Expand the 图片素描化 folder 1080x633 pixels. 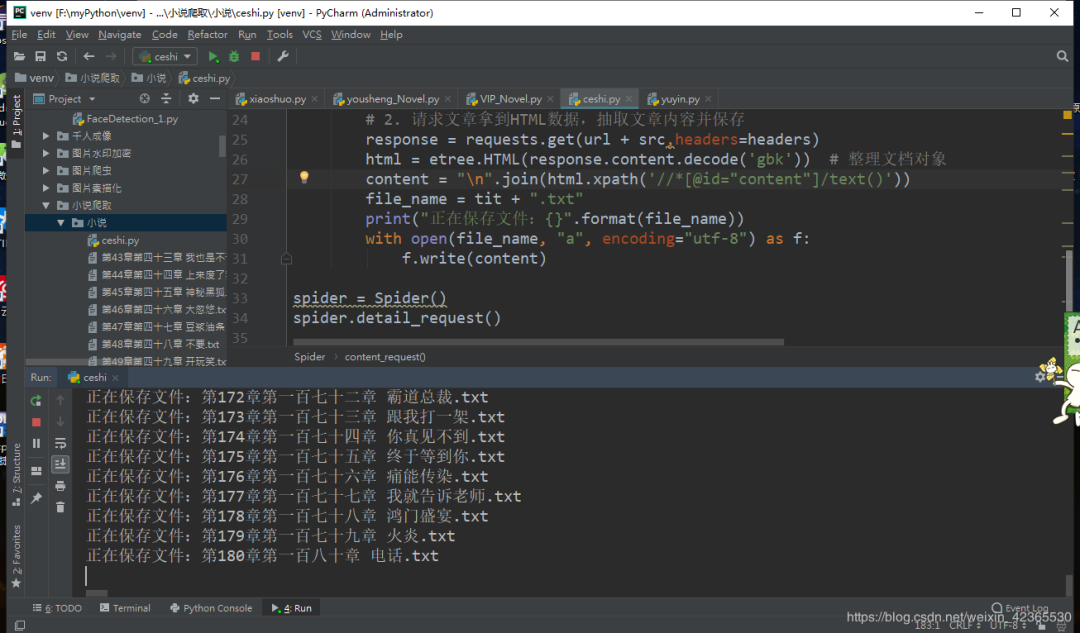[46, 187]
